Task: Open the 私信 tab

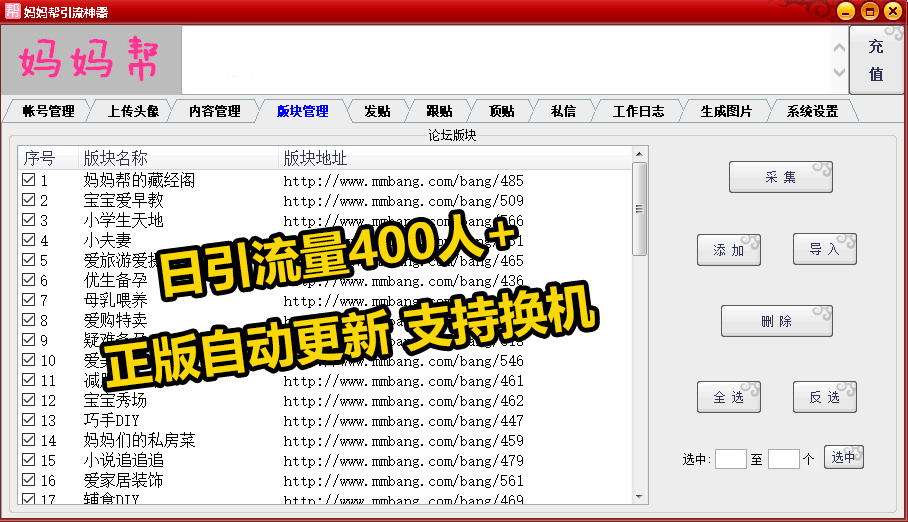Action: [x=563, y=111]
